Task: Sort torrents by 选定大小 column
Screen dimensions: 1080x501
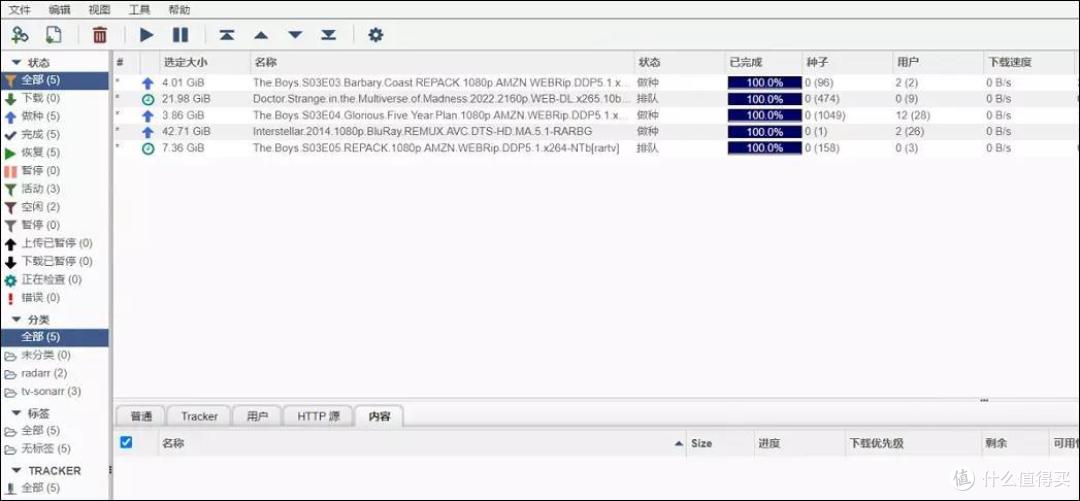Action: 204,62
